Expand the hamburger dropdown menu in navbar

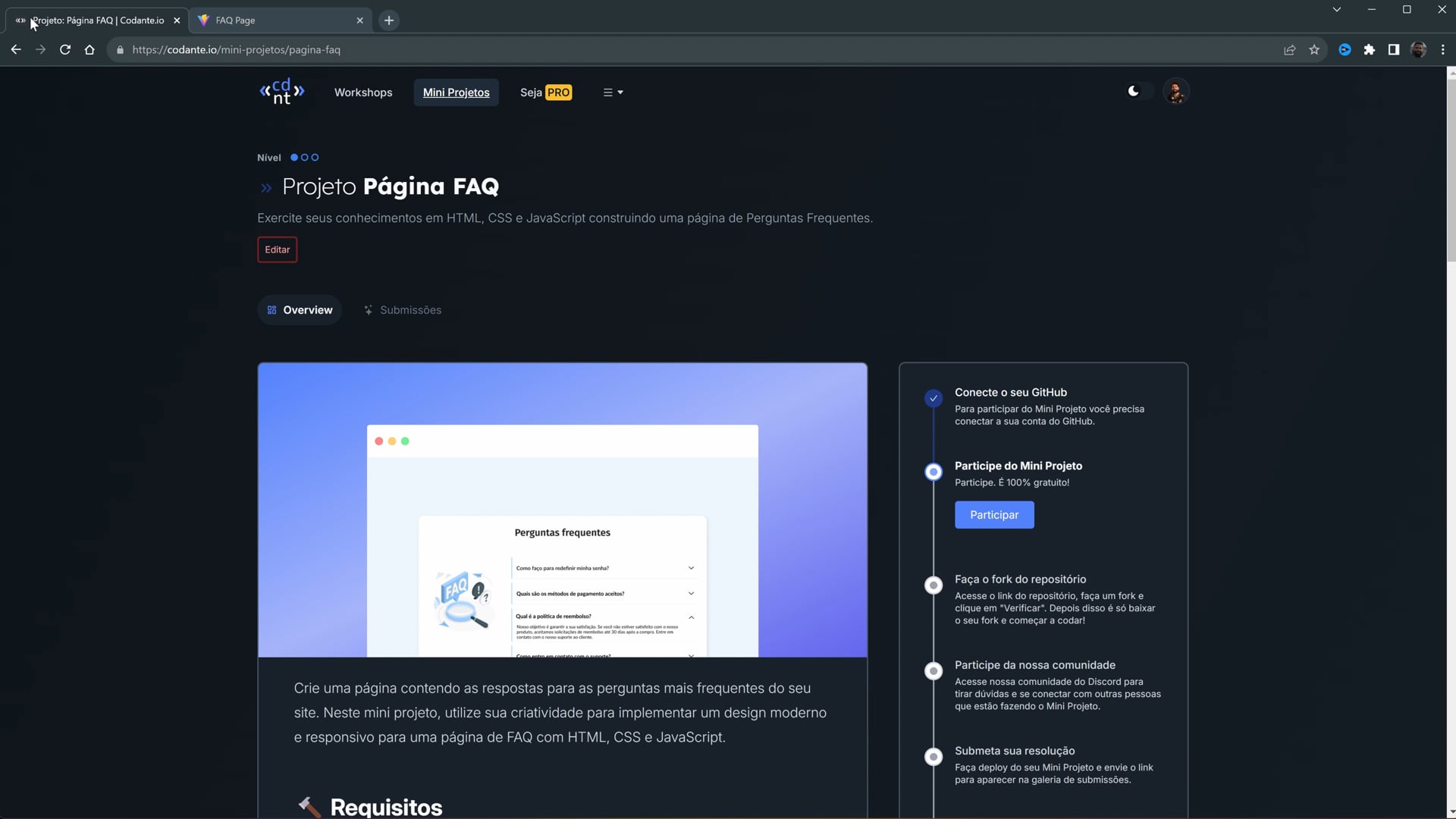coord(613,93)
